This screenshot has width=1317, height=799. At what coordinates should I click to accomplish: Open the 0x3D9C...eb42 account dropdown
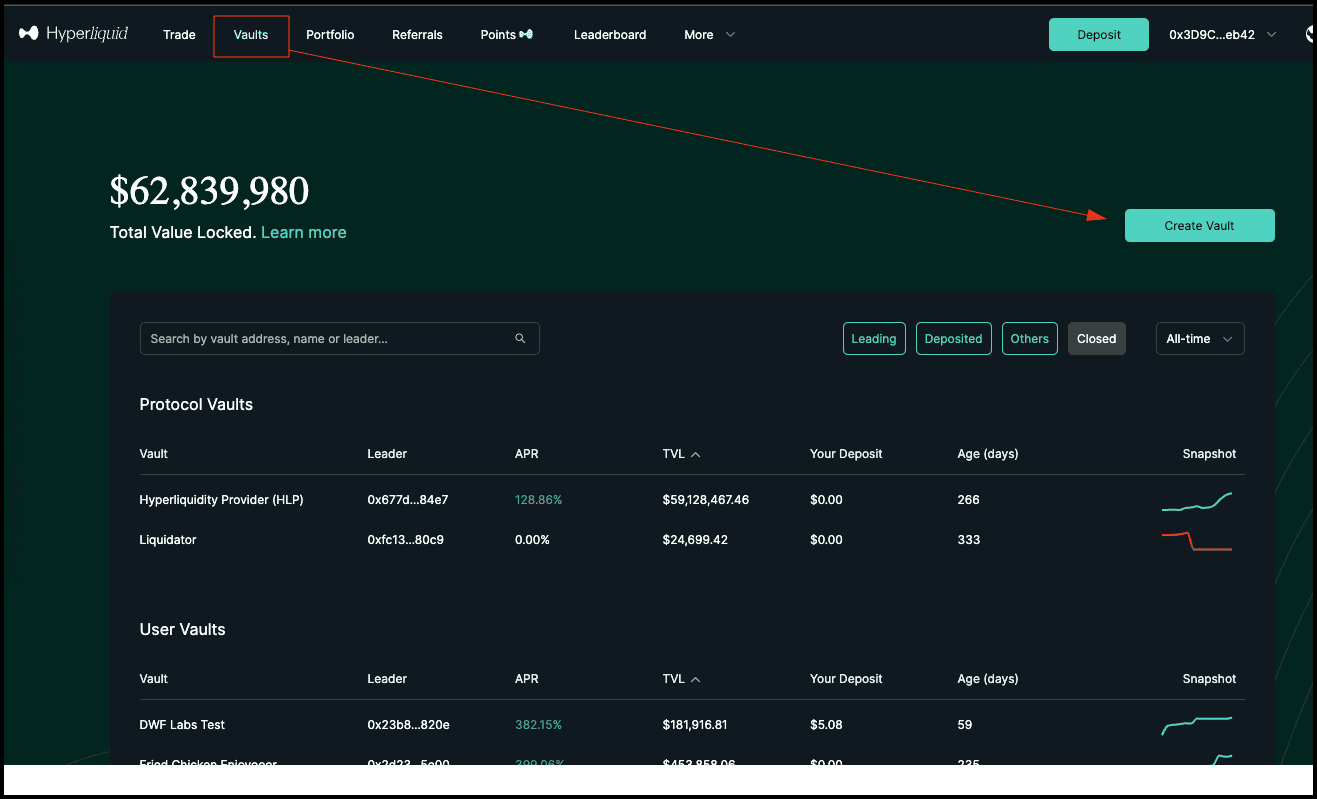(x=1223, y=34)
